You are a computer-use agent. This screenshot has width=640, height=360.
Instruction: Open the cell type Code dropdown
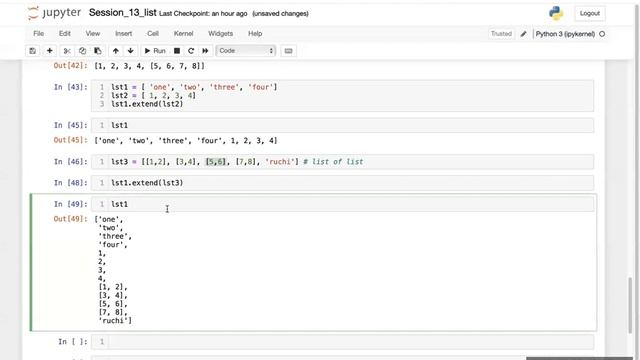(246, 51)
